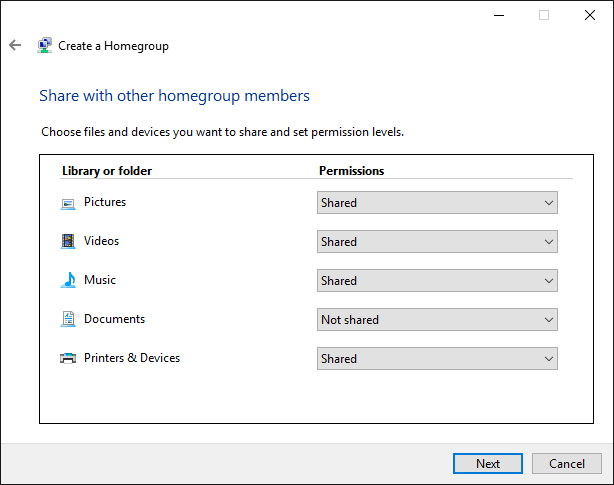The image size is (614, 485).
Task: Go back using the back arrow
Action: pos(15,45)
